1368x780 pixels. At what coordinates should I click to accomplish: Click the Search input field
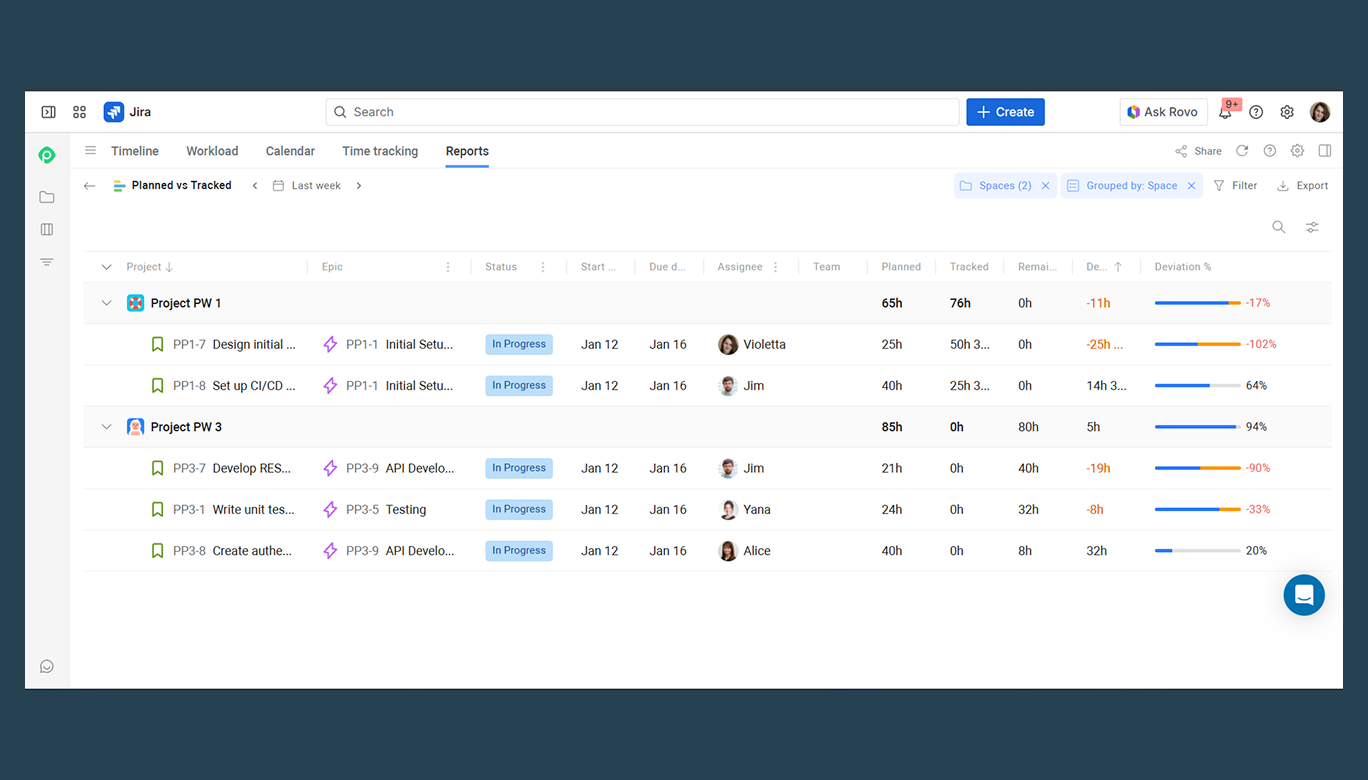point(642,112)
